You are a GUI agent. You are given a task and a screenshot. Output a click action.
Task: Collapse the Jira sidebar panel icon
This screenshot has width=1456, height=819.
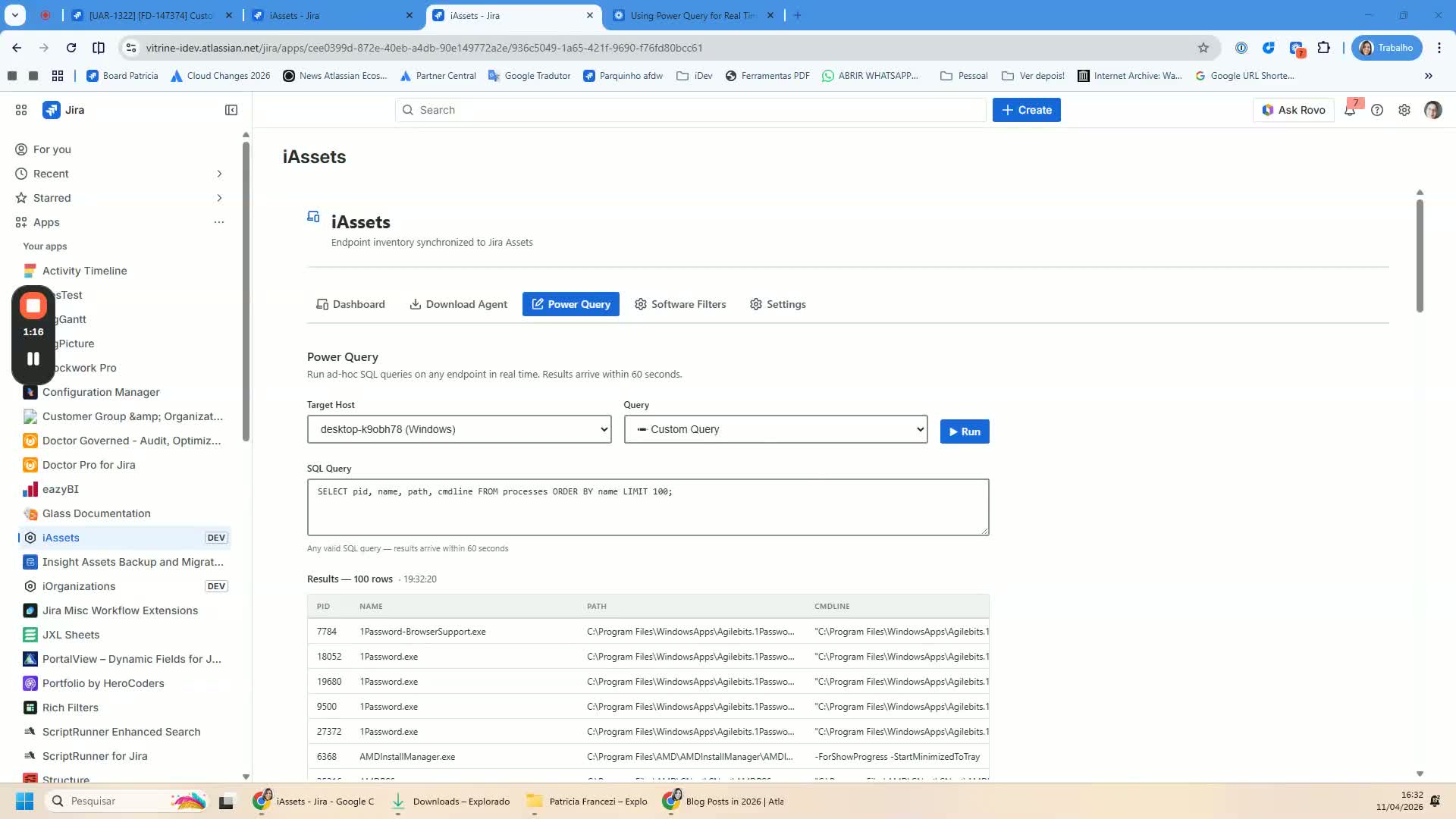231,110
